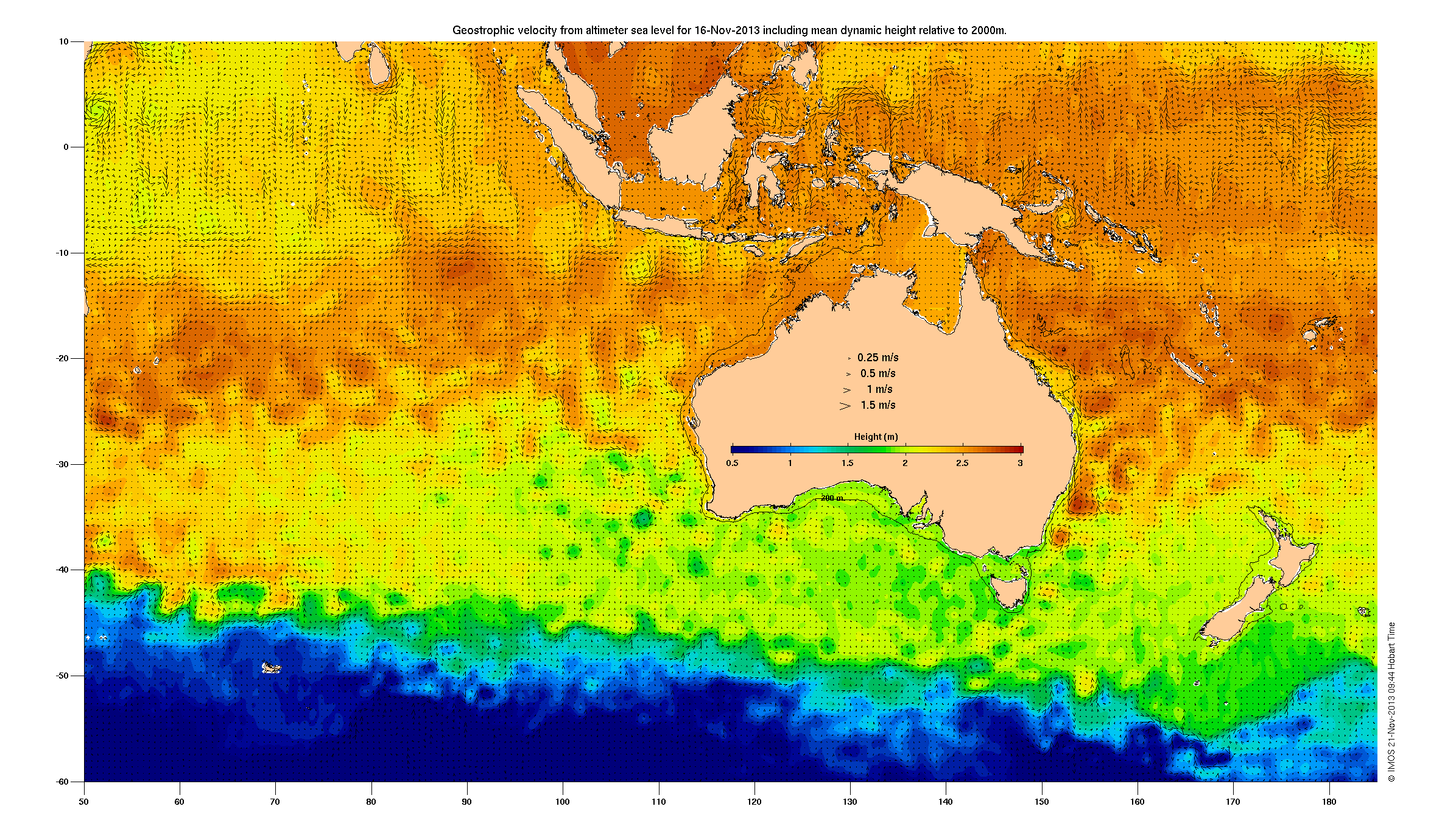The image size is (1456, 823).
Task: Click the colorbar tick label '1.5'
Action: tap(847, 463)
